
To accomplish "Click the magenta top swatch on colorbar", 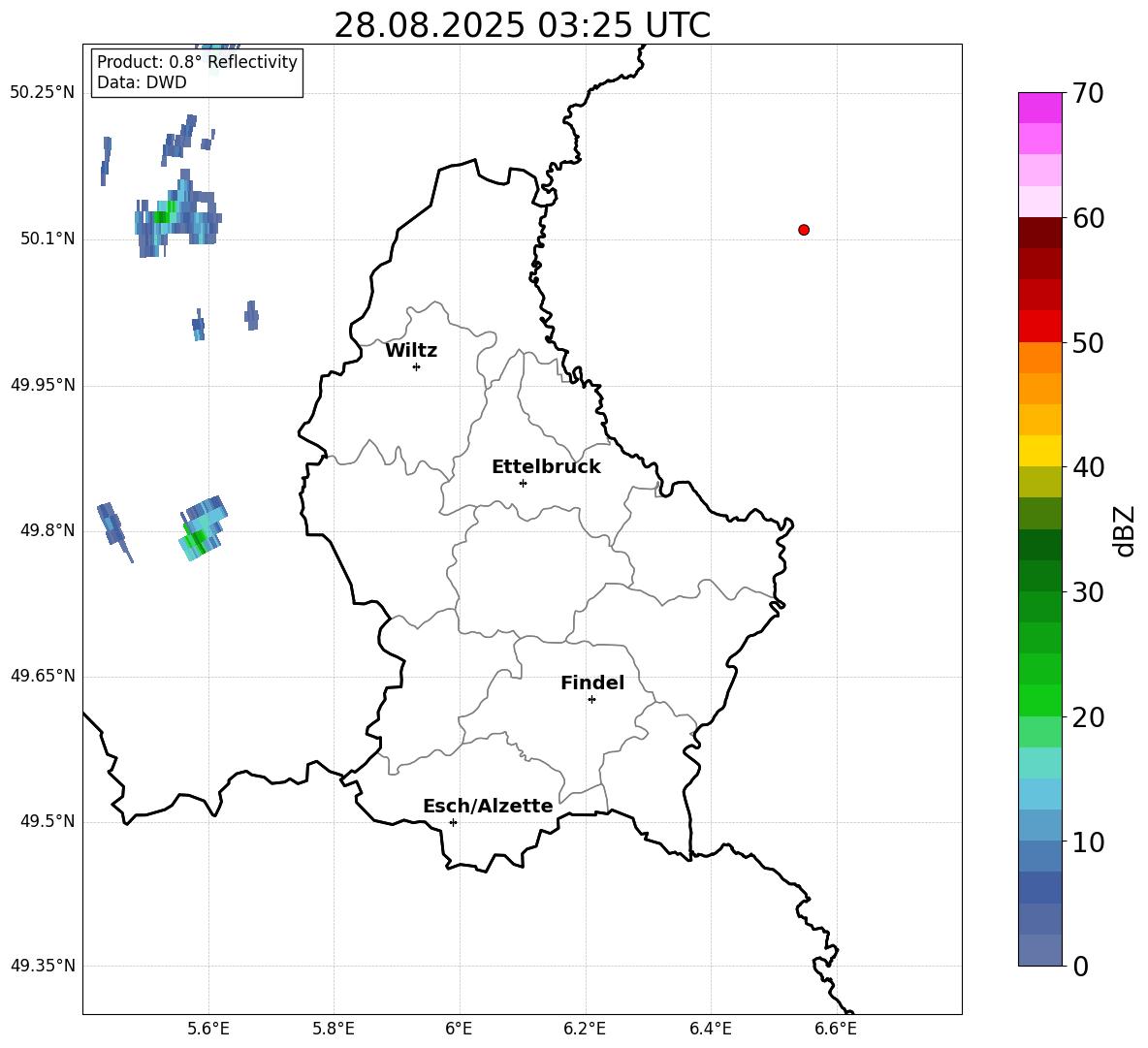I will coord(1039,109).
